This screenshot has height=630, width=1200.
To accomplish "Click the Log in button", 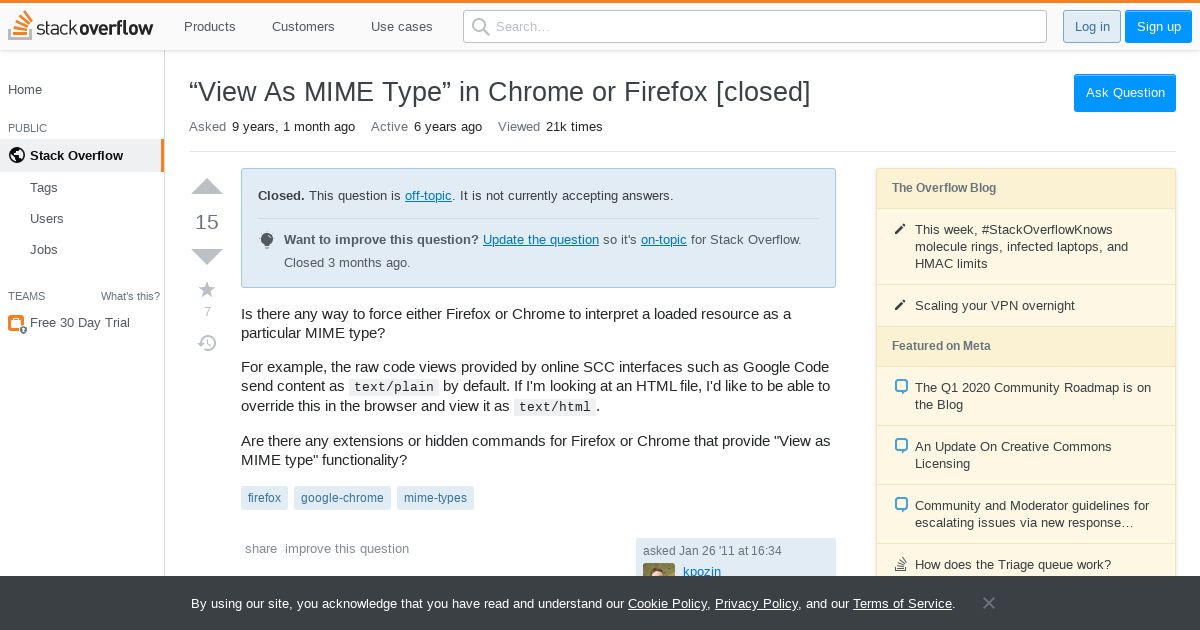I will (x=1092, y=26).
